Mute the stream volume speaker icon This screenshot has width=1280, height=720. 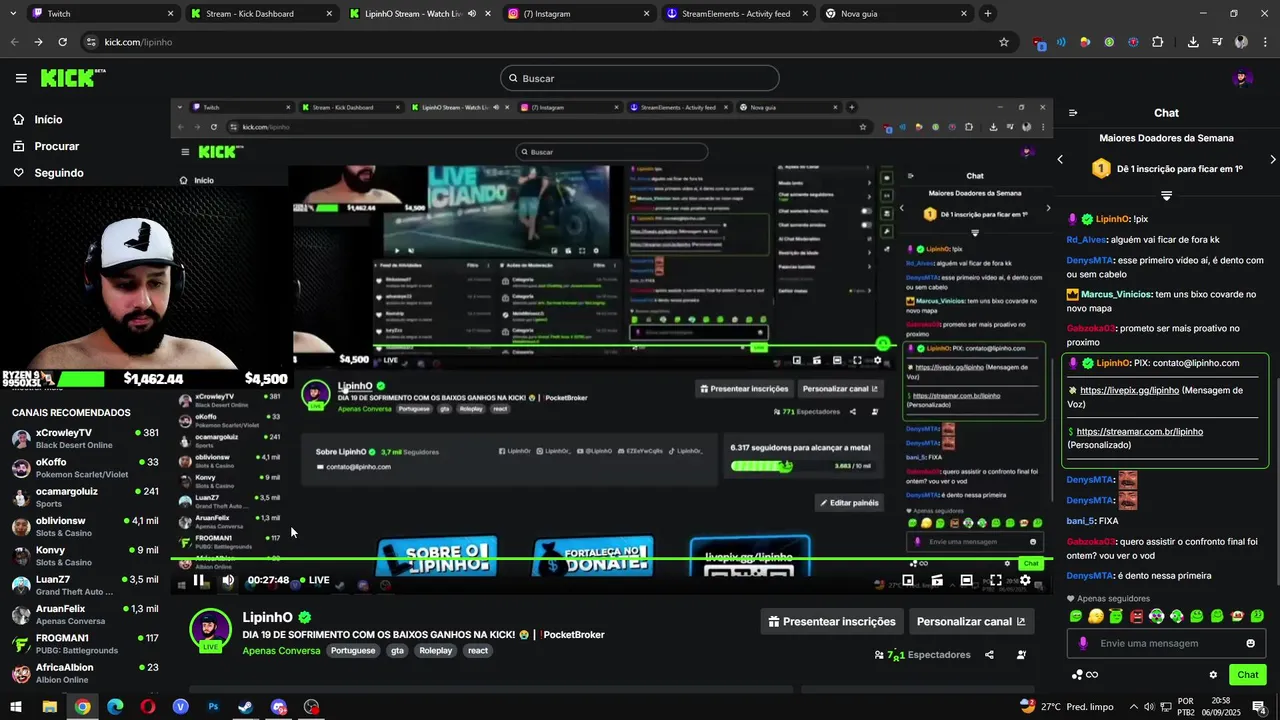coord(228,580)
